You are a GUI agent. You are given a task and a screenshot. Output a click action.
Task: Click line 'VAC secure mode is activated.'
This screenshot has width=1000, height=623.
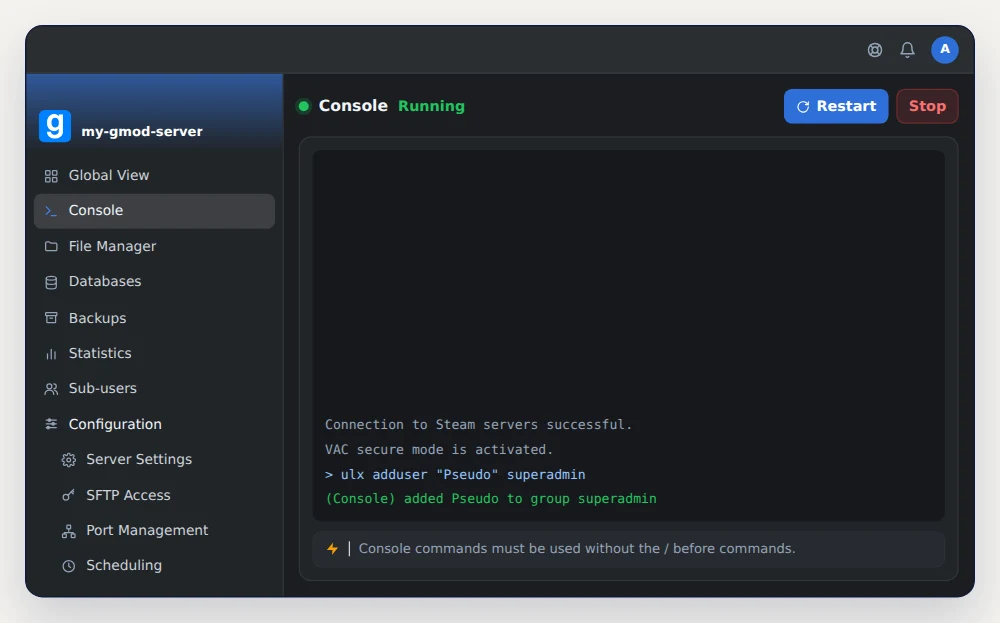point(439,450)
